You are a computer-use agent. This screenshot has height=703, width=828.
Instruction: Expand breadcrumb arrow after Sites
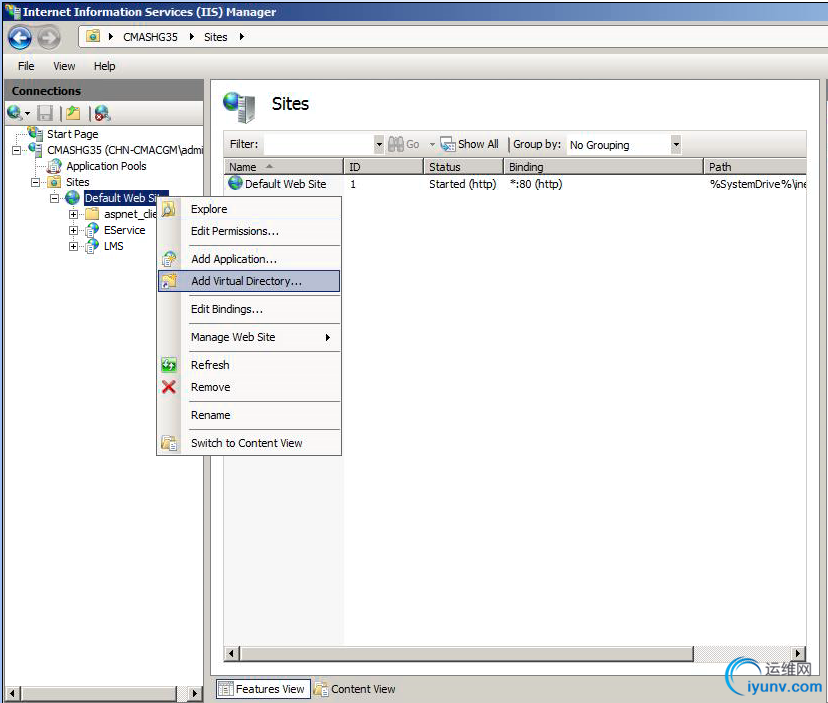coord(241,36)
